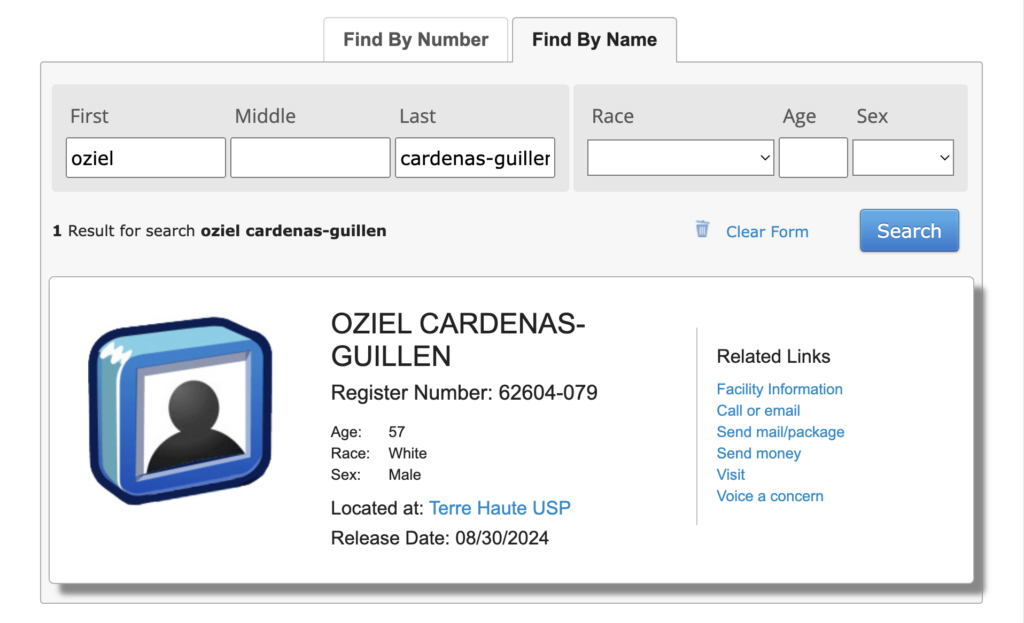Open the Visit link

(731, 474)
